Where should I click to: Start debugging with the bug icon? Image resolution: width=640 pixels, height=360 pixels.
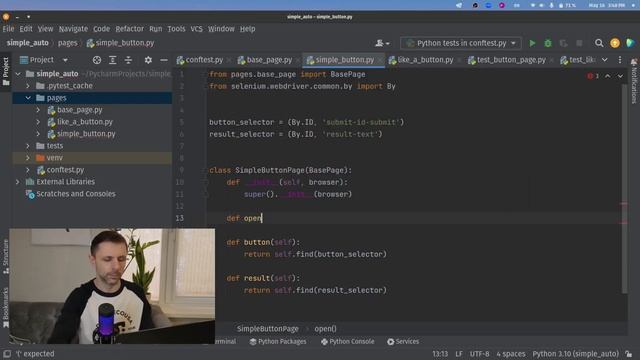(x=548, y=43)
